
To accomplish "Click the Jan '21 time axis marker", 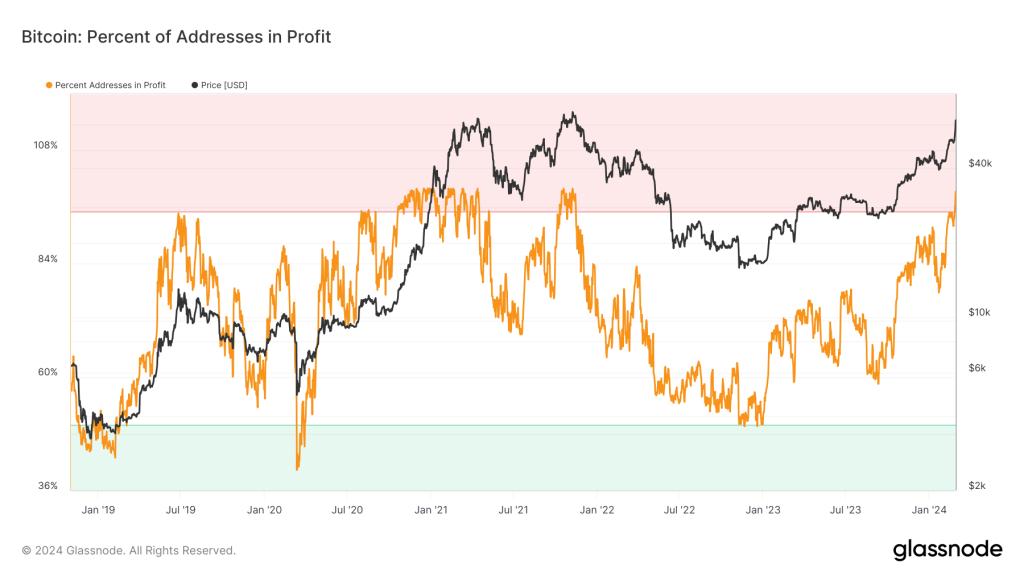I will click(430, 510).
